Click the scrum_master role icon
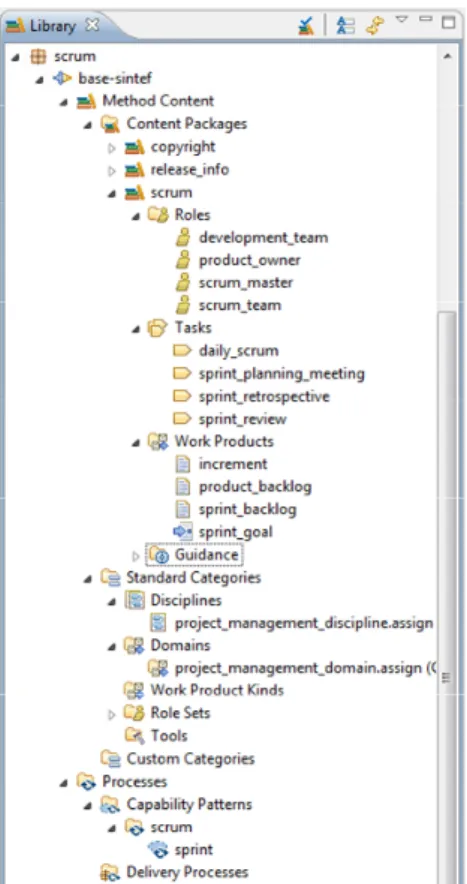467x884 pixels. [x=182, y=282]
